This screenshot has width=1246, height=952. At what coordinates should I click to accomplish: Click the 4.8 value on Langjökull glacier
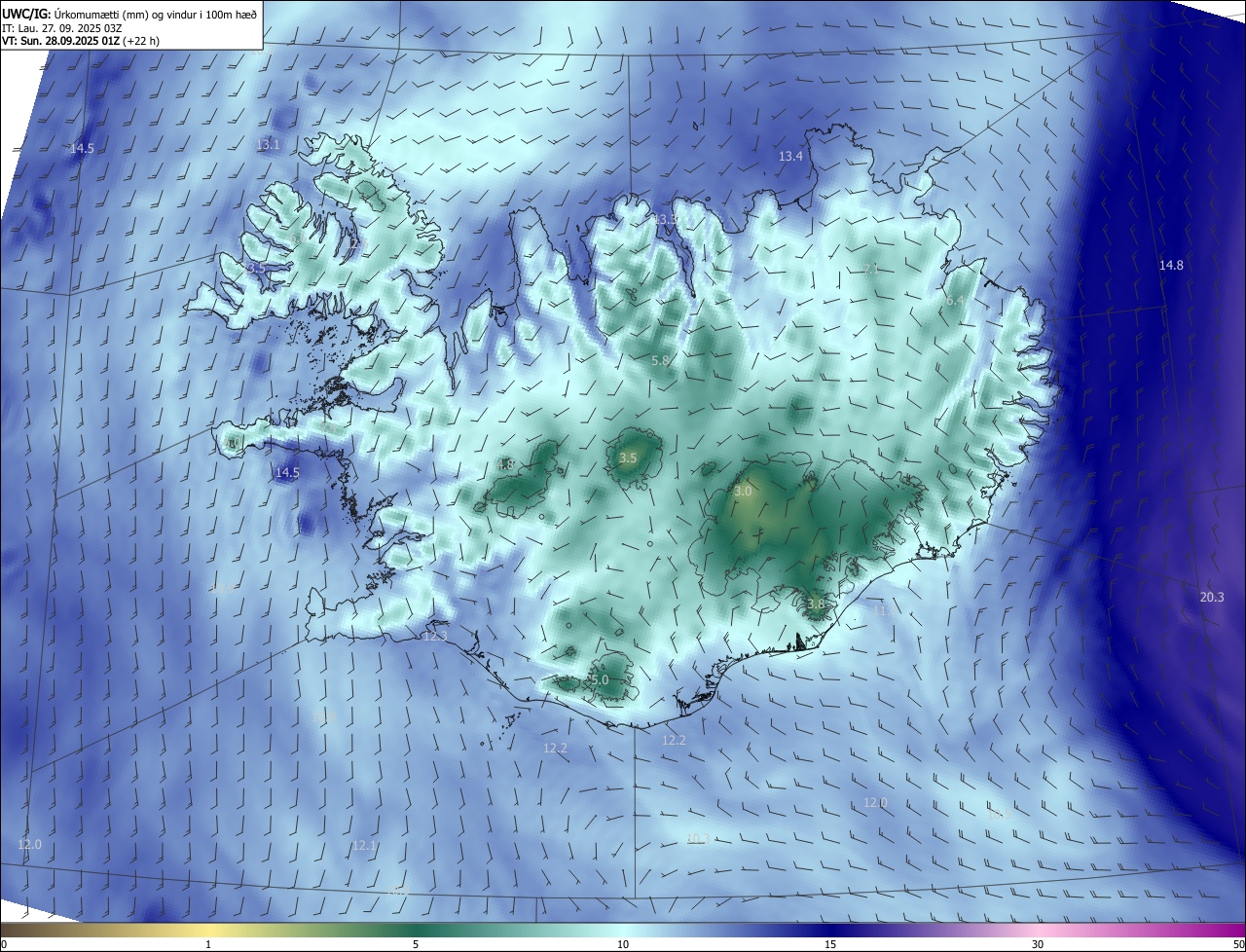(x=505, y=465)
